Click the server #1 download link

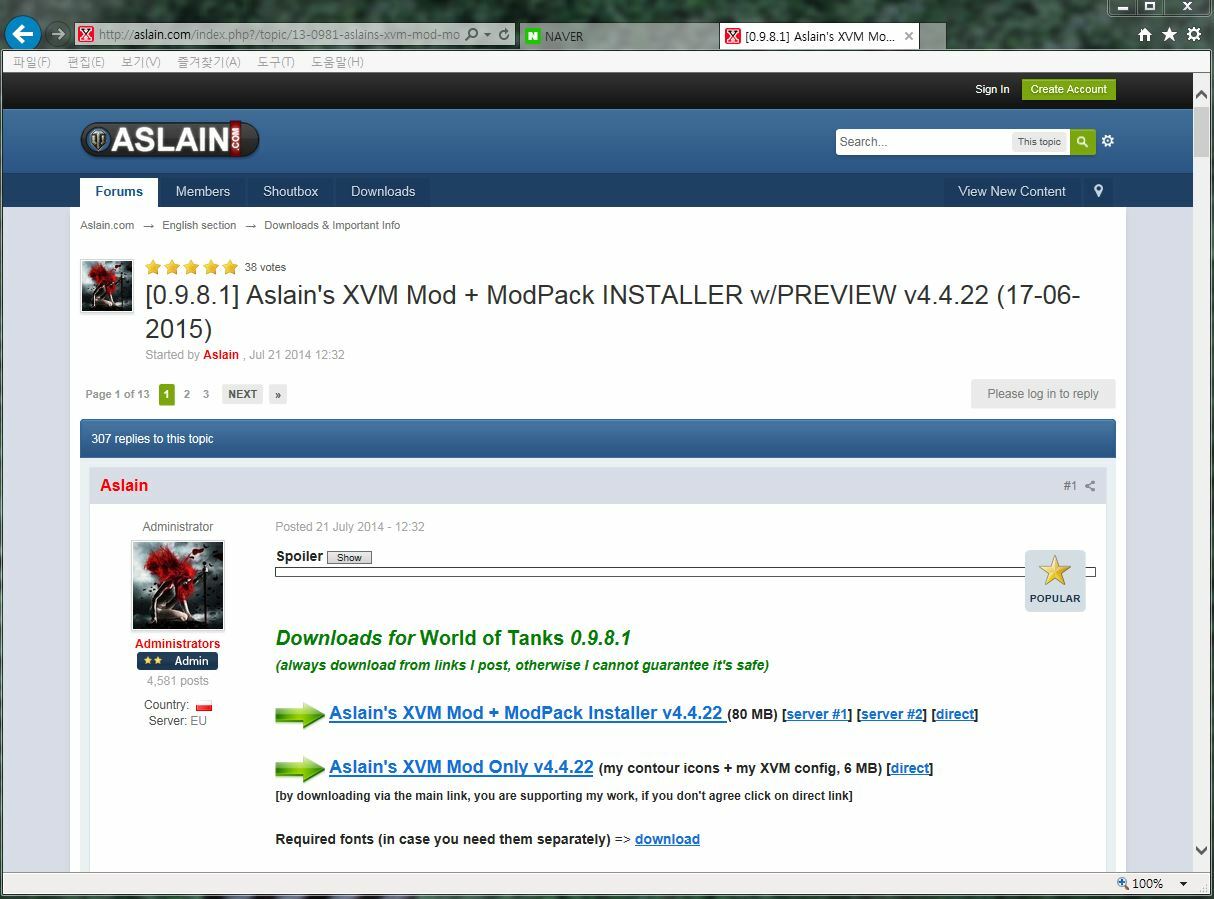(x=818, y=714)
